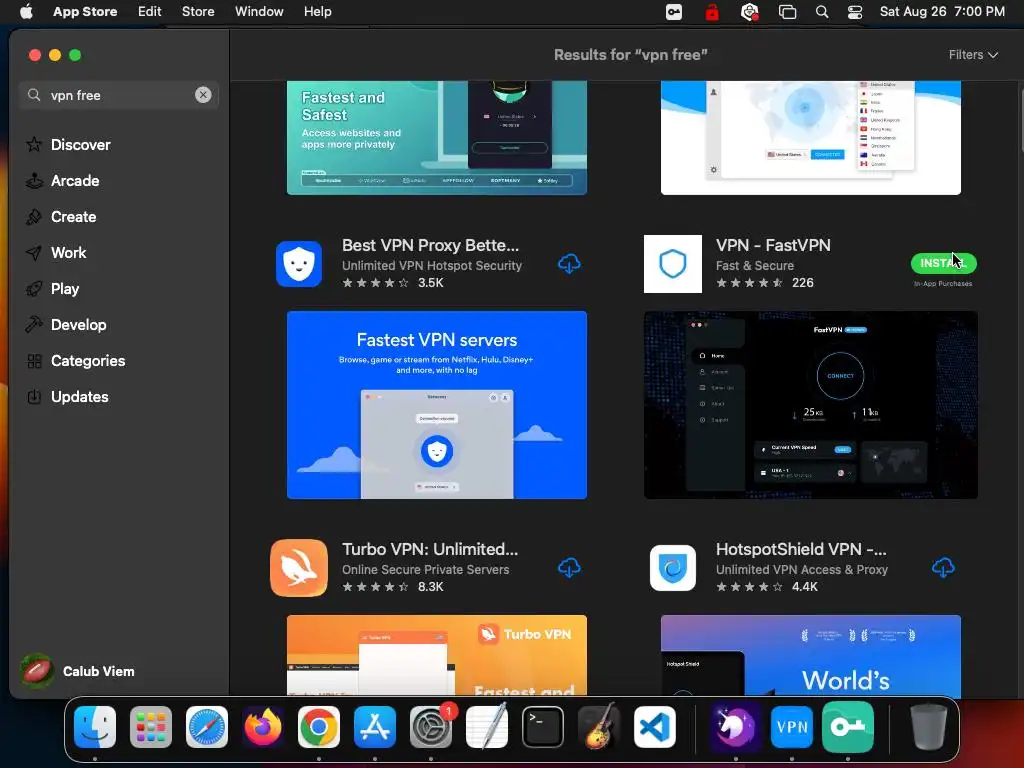1024x768 pixels.
Task: Click the window mirroring menu bar icon
Action: 788,12
